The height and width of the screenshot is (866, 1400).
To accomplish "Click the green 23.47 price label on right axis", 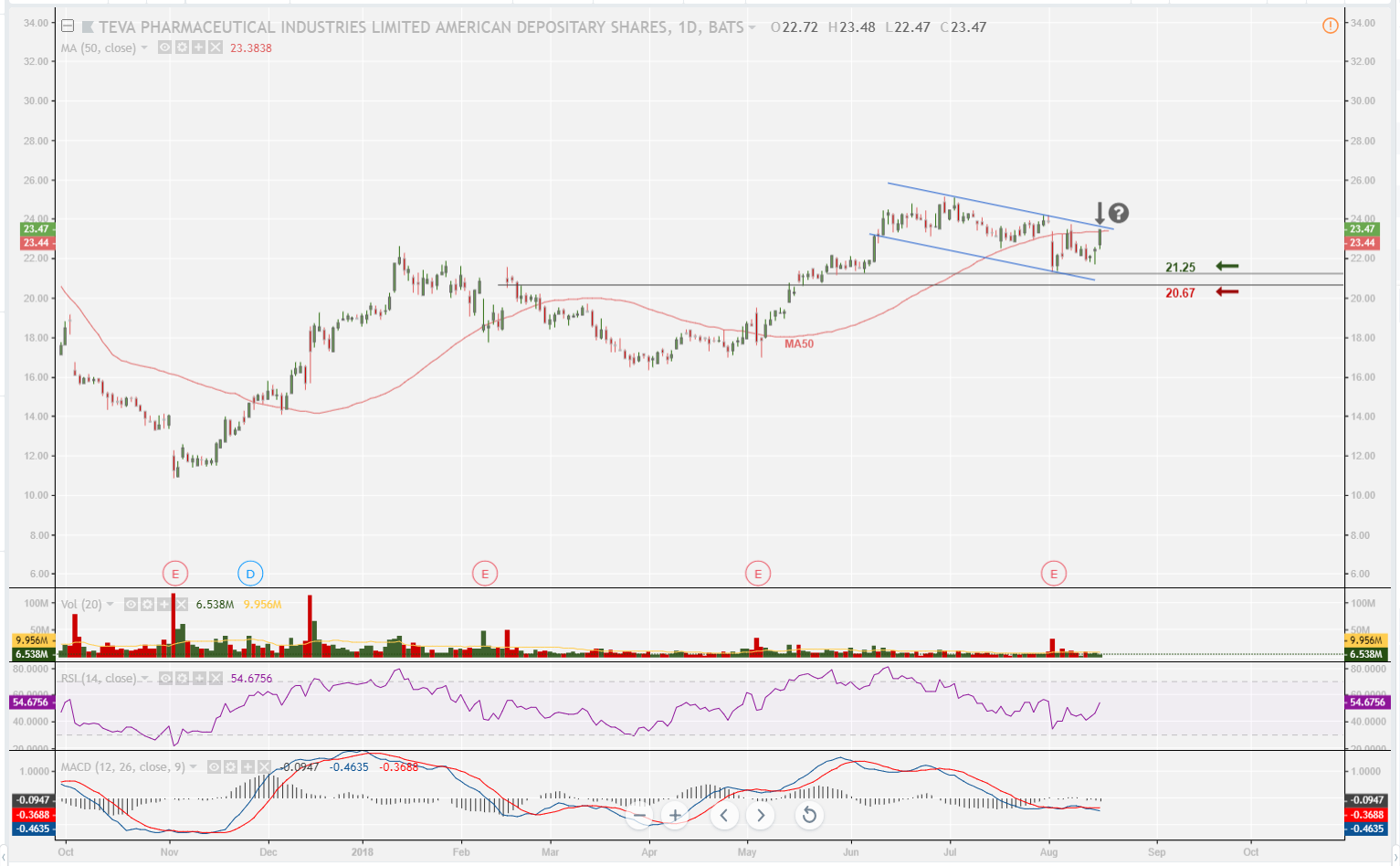I will [1362, 229].
